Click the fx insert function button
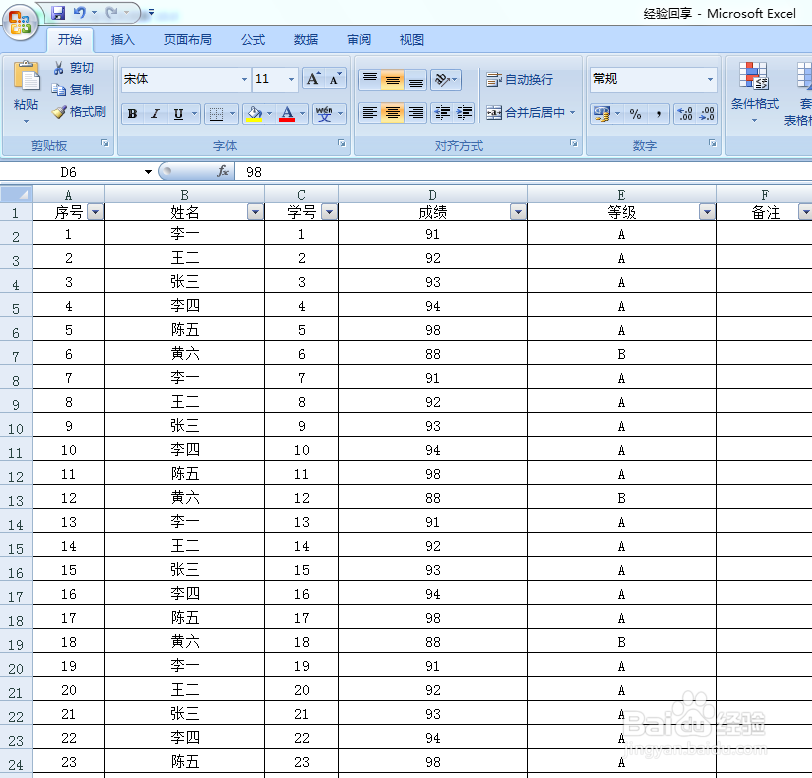The width and height of the screenshot is (812, 778). [x=223, y=171]
